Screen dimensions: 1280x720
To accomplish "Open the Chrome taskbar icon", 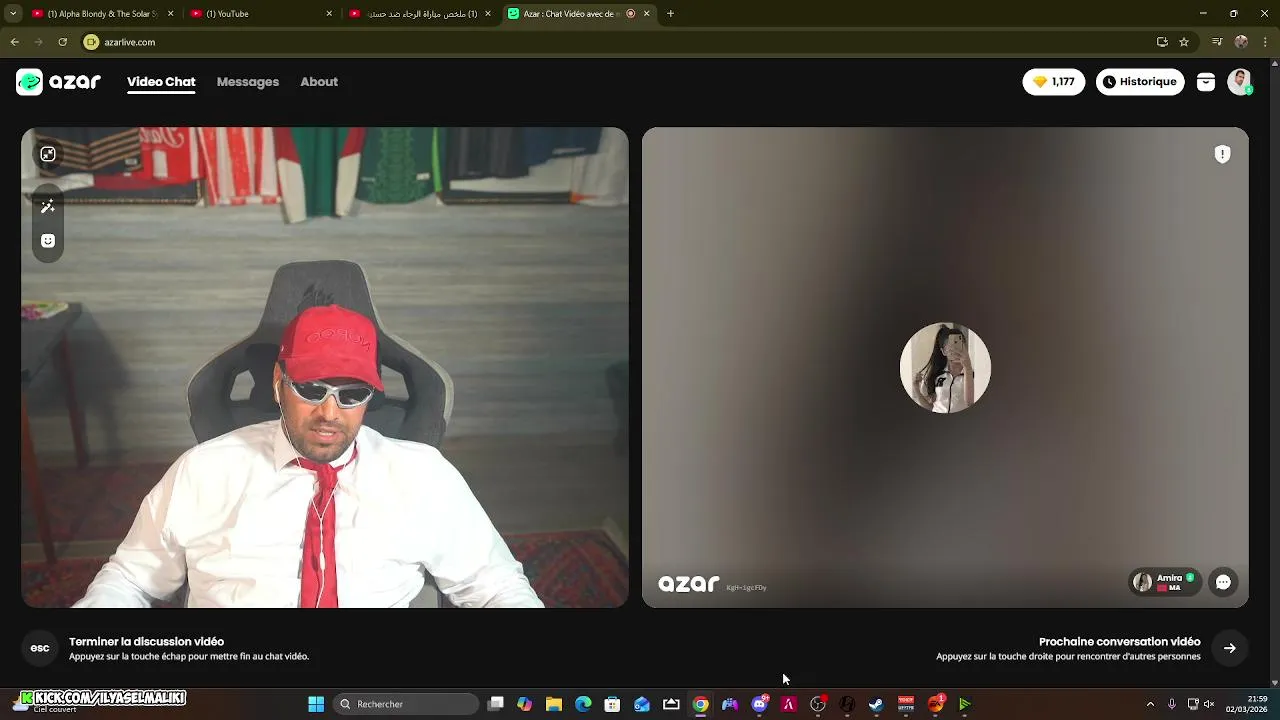I will (x=700, y=704).
